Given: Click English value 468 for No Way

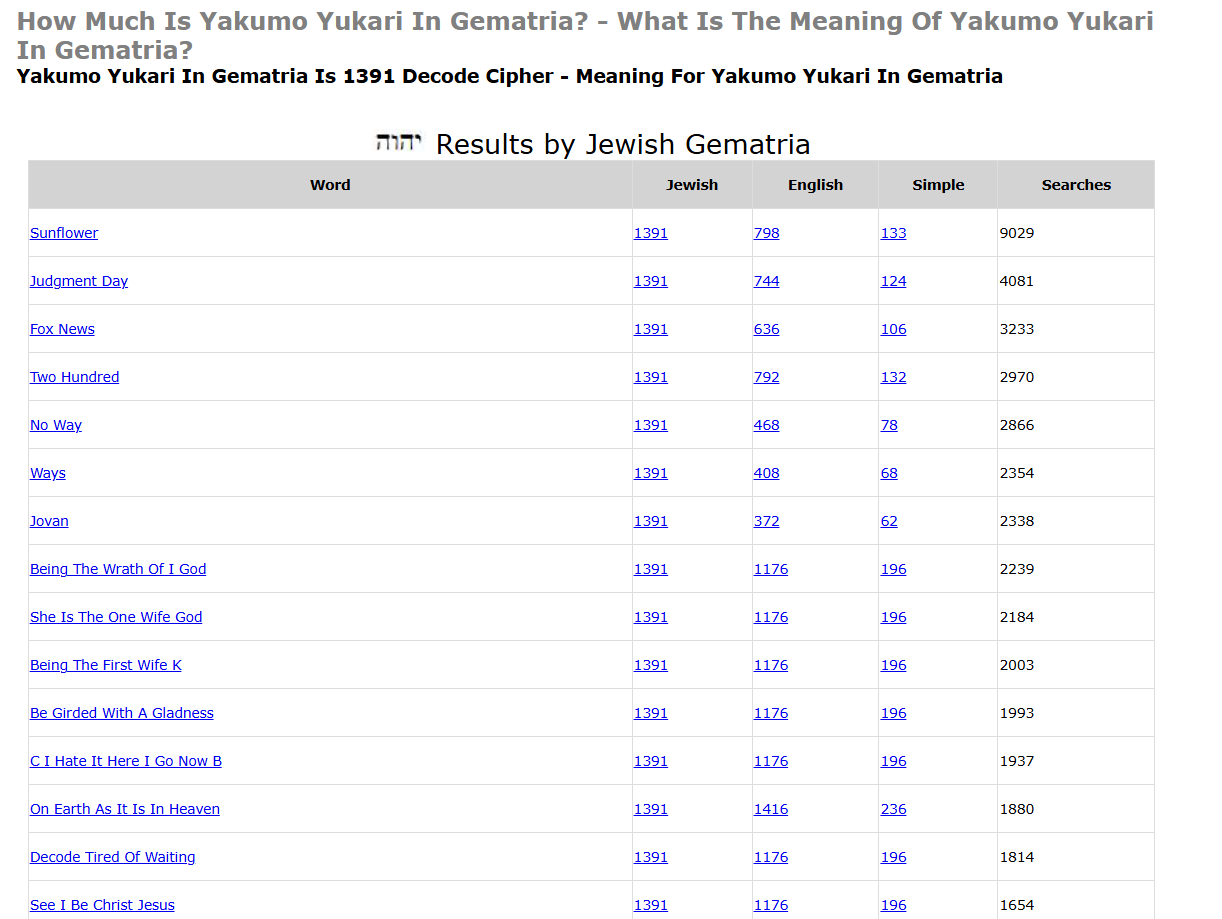Looking at the screenshot, I should 767,425.
